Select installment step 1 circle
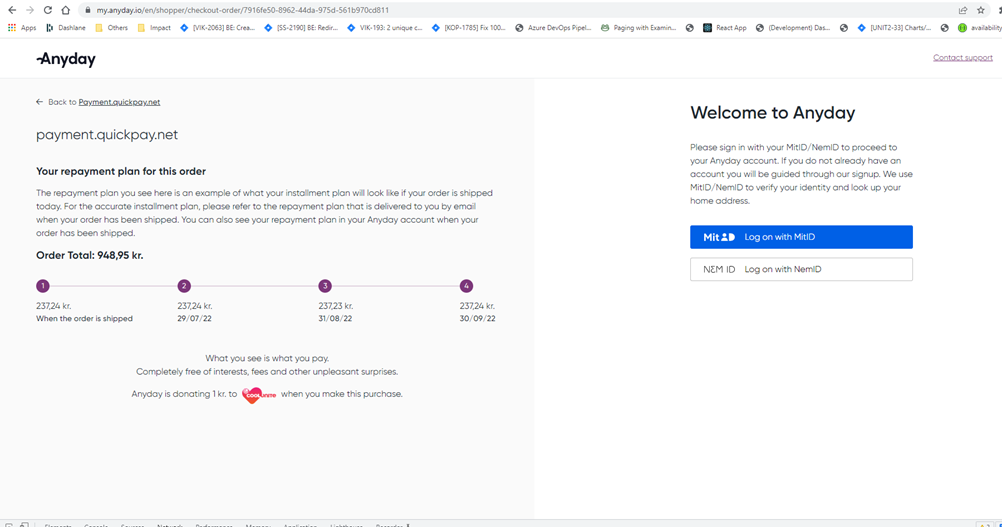The height and width of the screenshot is (527, 1002). coord(43,286)
